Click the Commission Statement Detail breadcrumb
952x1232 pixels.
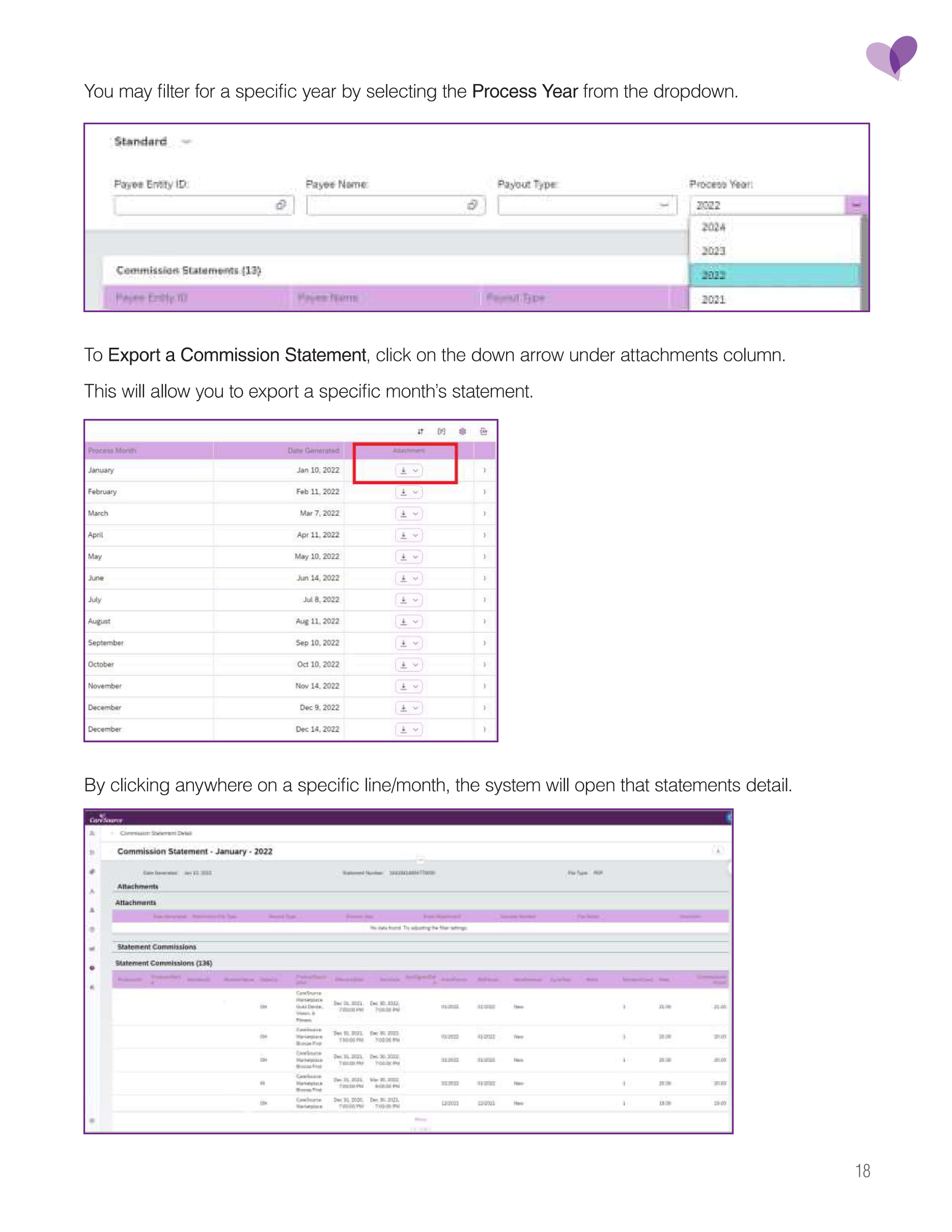[x=156, y=833]
